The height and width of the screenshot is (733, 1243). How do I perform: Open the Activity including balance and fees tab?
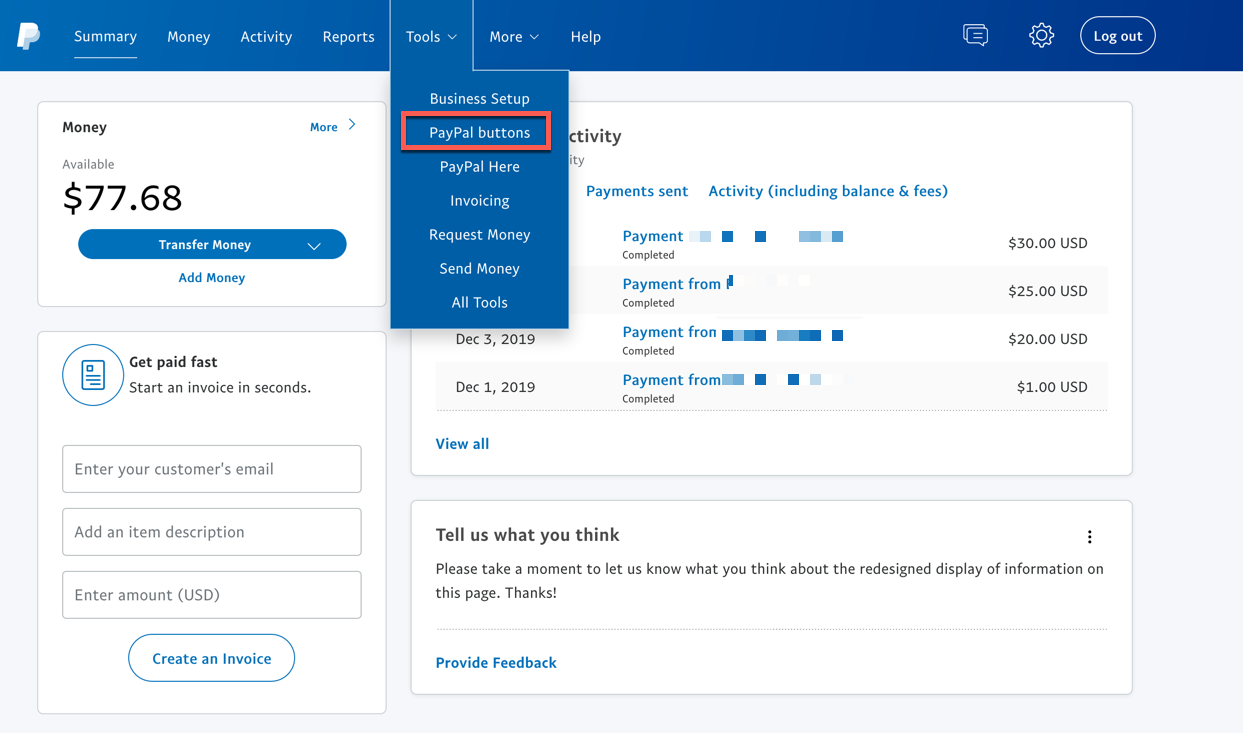coord(828,190)
